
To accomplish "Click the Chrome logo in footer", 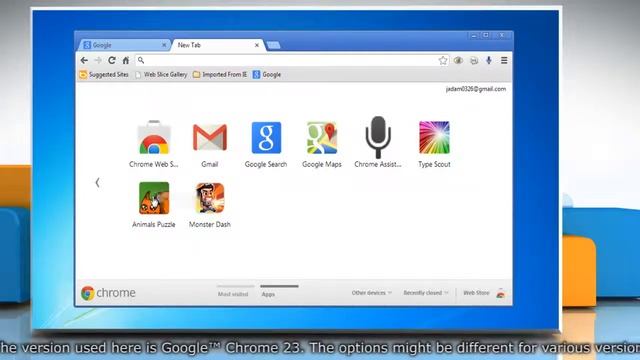I will tap(87, 293).
